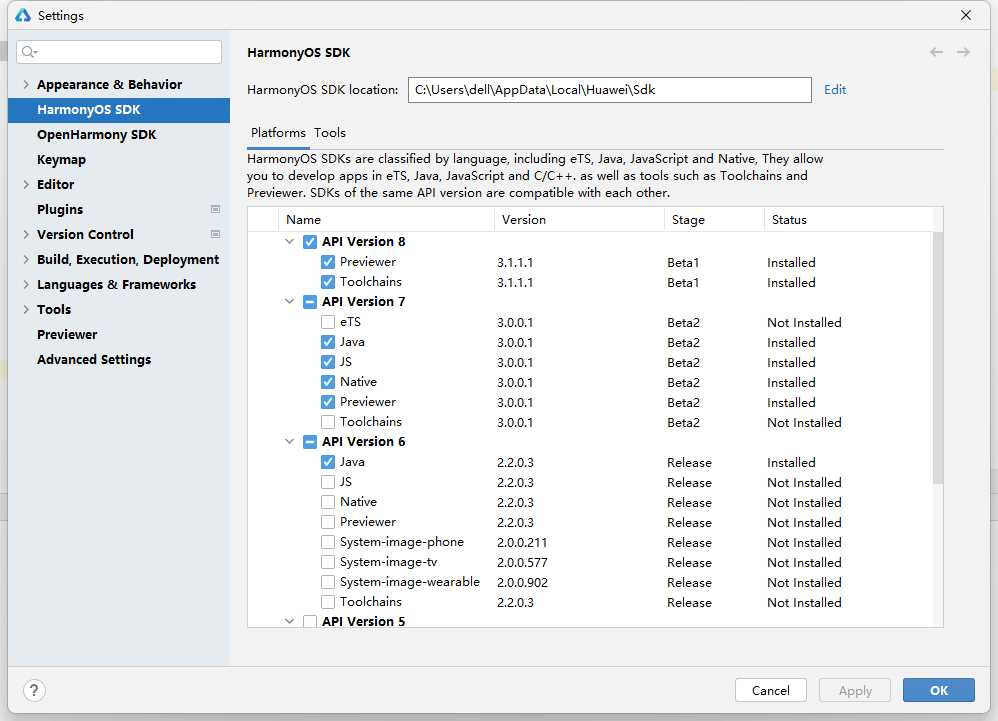Open Advanced Settings page

pyautogui.click(x=94, y=360)
